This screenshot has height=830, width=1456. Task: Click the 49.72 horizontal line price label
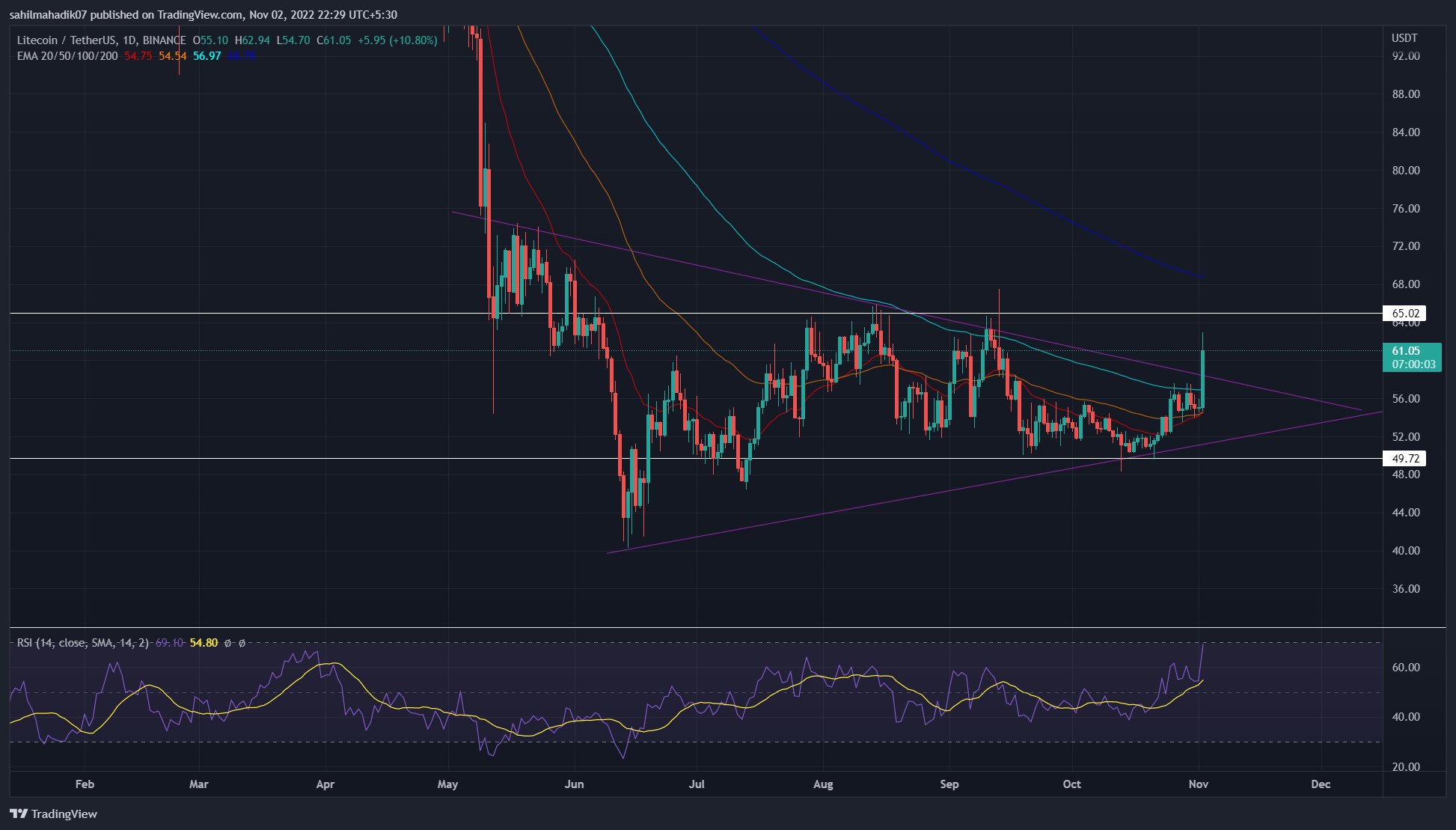[1405, 459]
